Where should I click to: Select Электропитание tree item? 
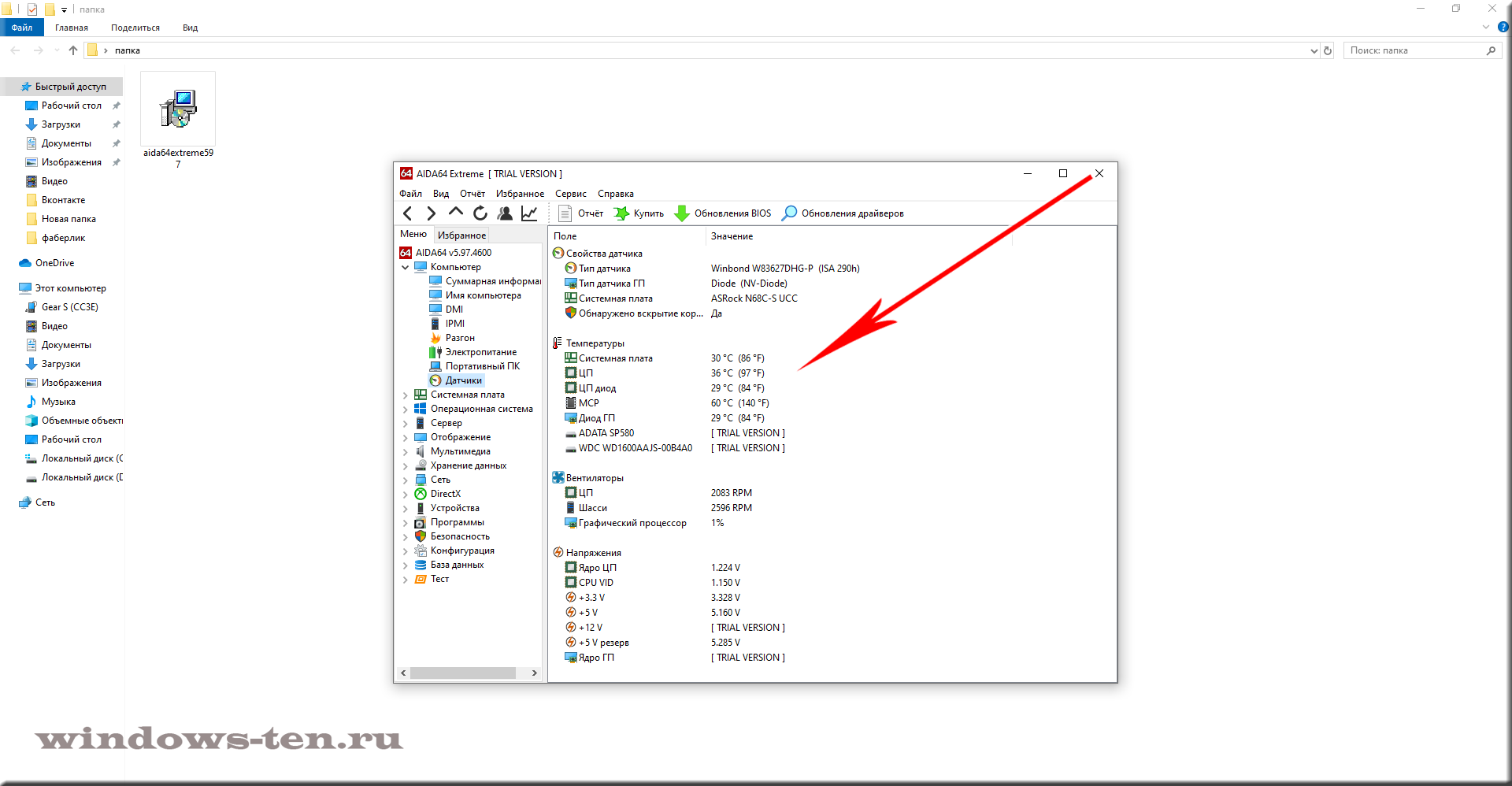(x=473, y=352)
